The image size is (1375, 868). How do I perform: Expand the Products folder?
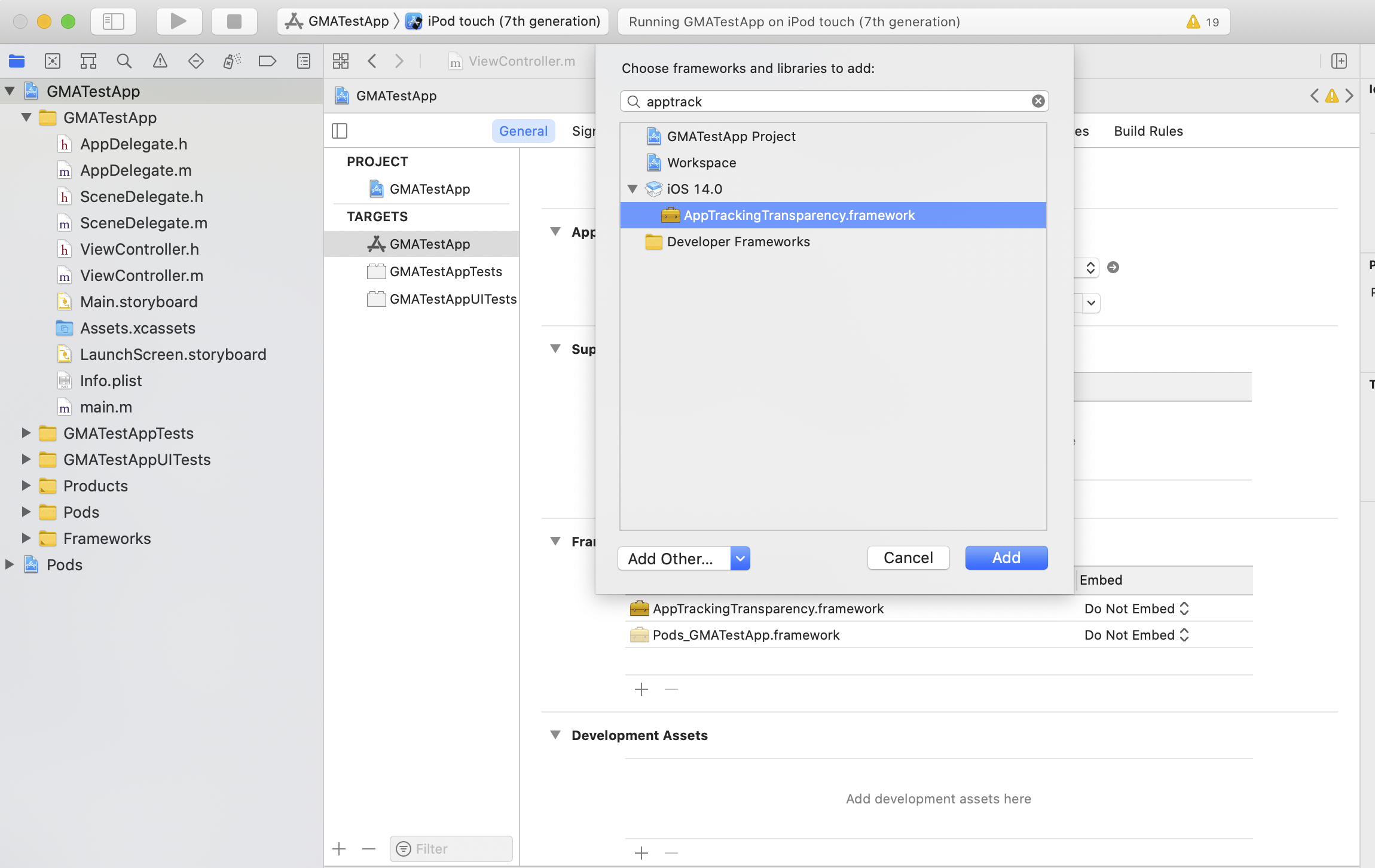pyautogui.click(x=26, y=485)
